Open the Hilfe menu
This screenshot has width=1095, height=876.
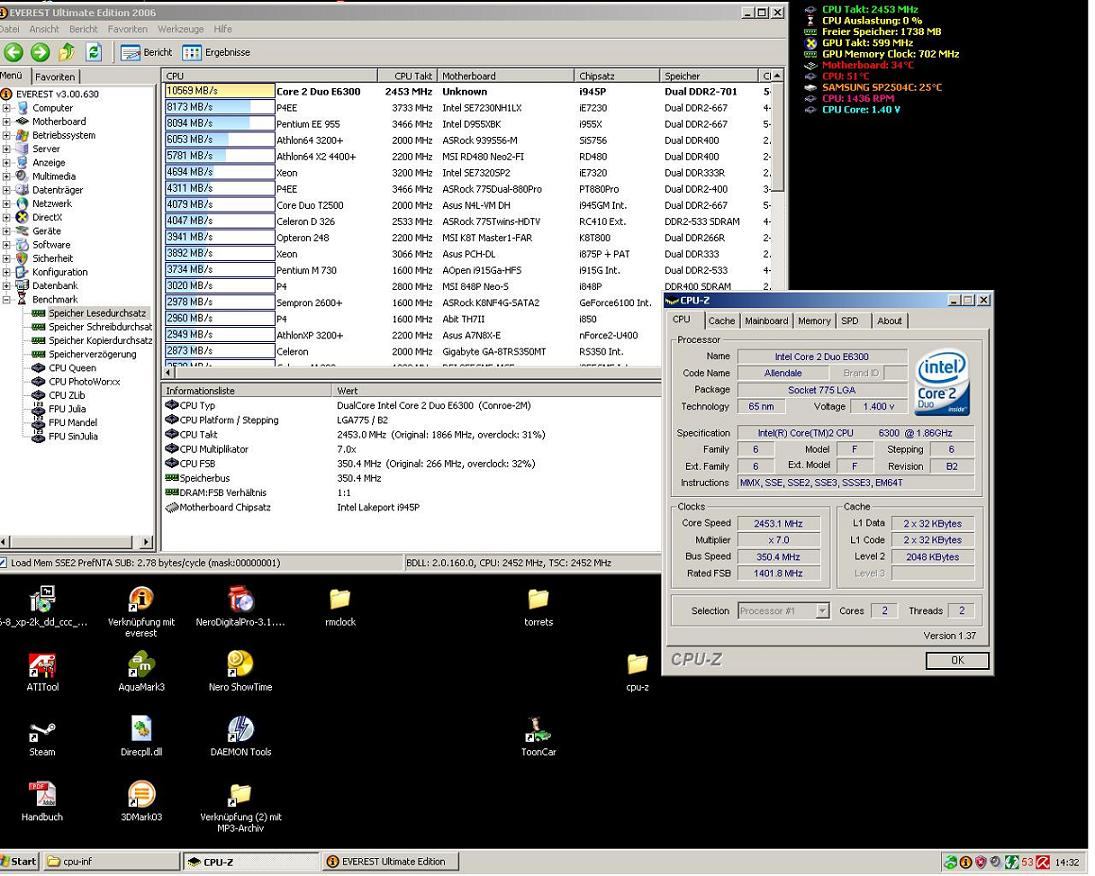point(223,29)
